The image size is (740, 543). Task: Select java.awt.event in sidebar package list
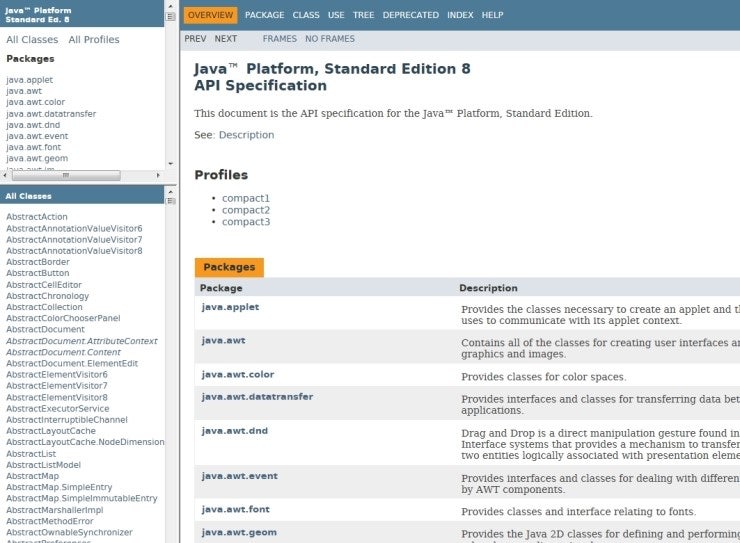coord(37,136)
